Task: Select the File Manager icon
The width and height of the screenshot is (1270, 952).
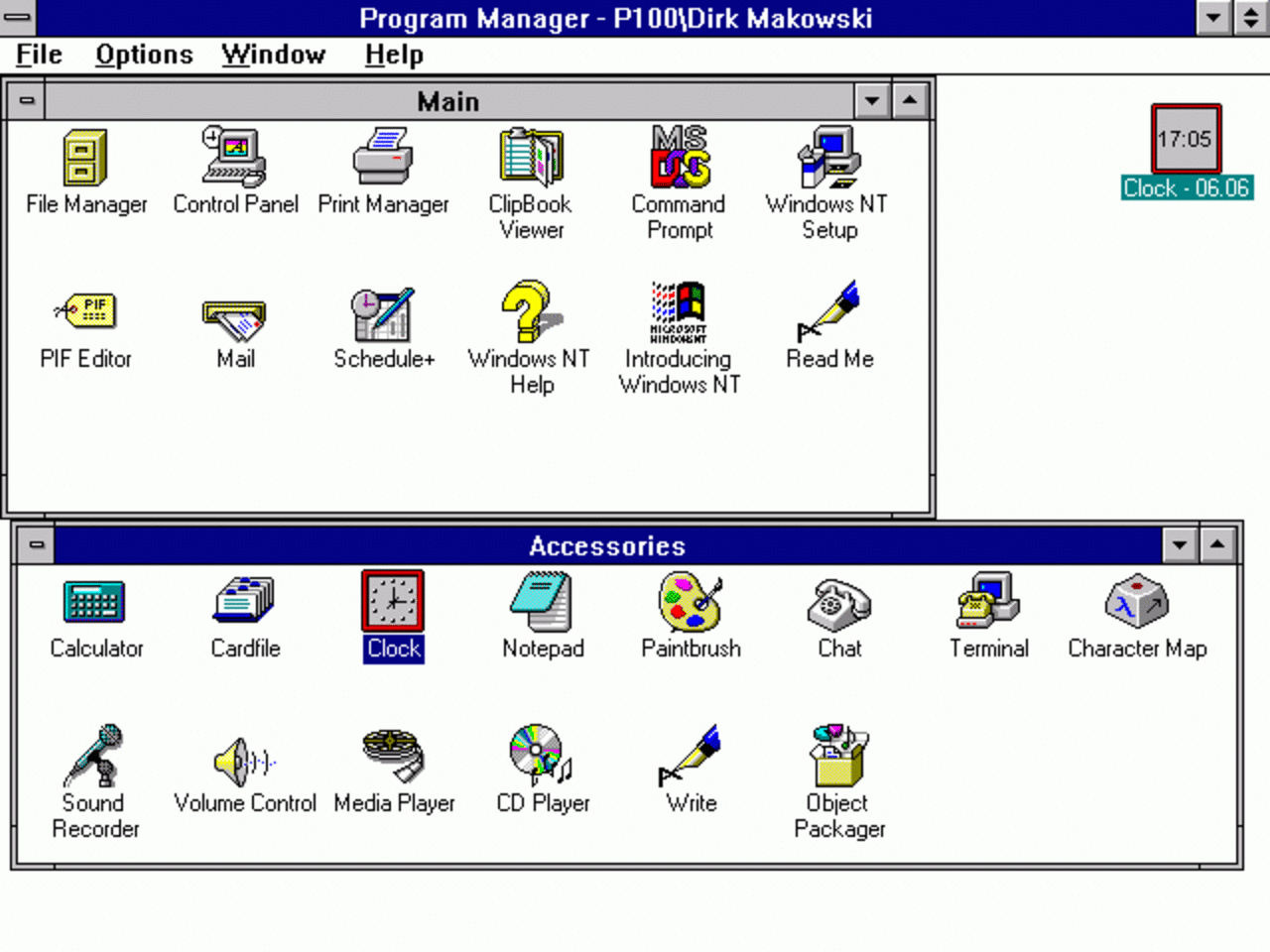Action: 85,158
